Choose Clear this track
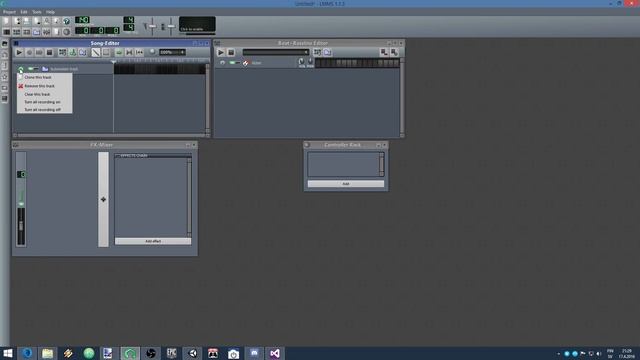This screenshot has height=360, width=640. click(44, 94)
